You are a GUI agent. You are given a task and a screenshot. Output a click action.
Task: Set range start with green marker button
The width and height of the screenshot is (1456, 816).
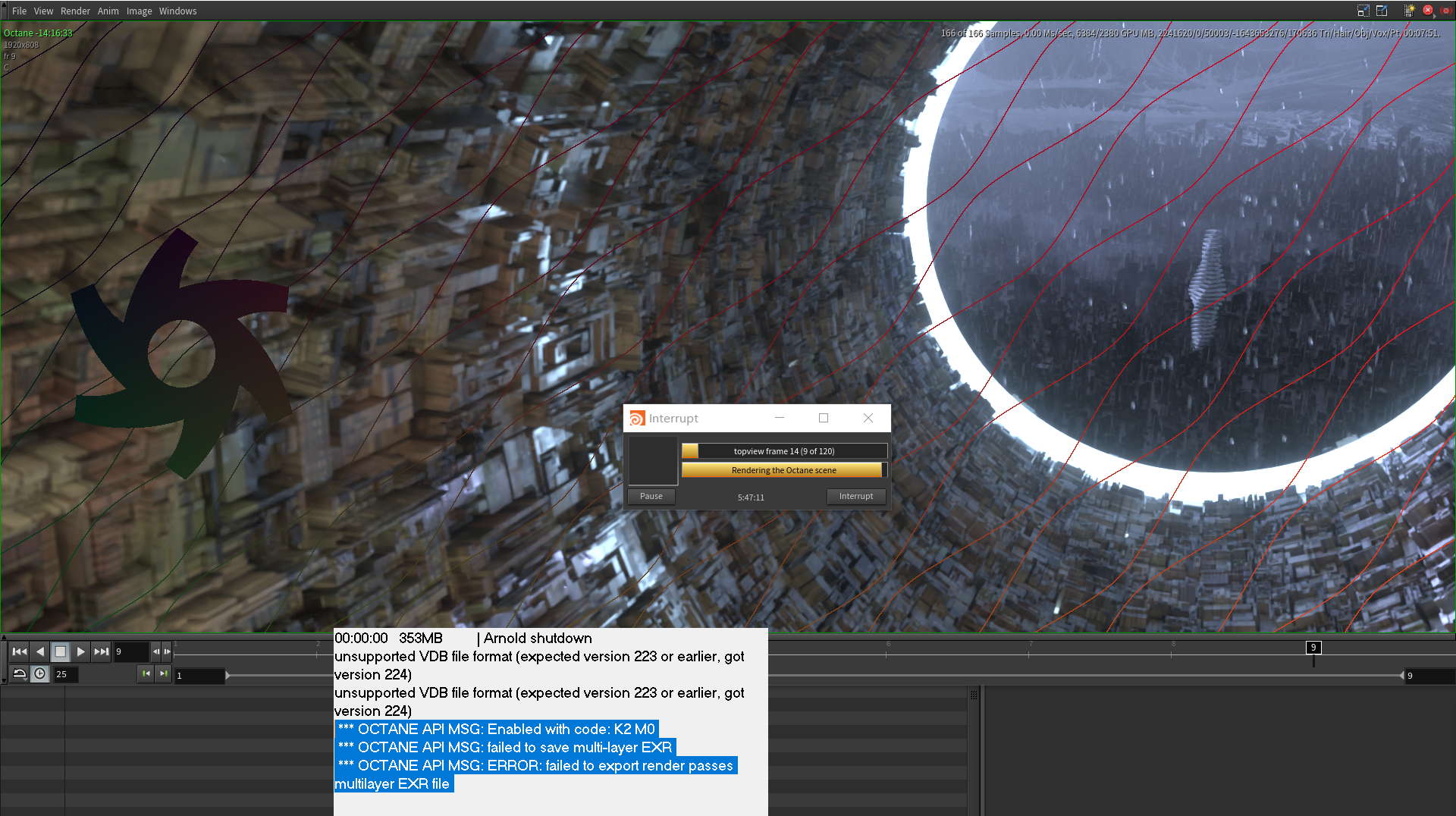coord(146,673)
